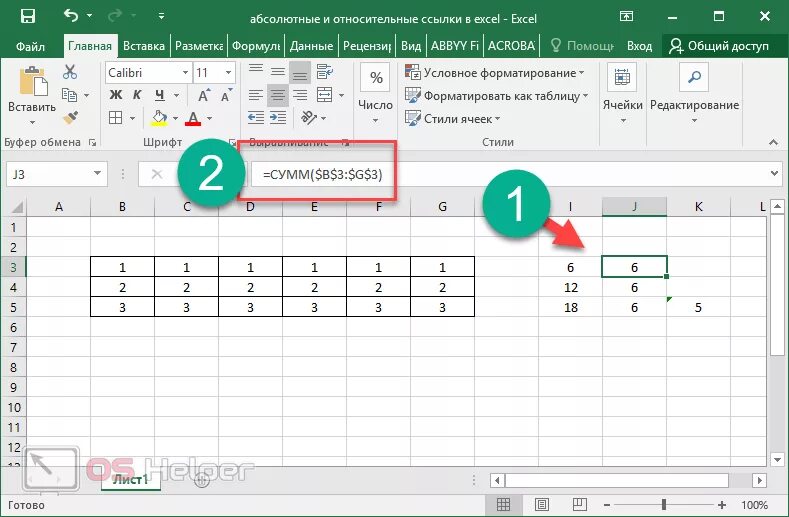The height and width of the screenshot is (517, 789).
Task: Expand the Вставить paste options arrow
Action: (32, 122)
